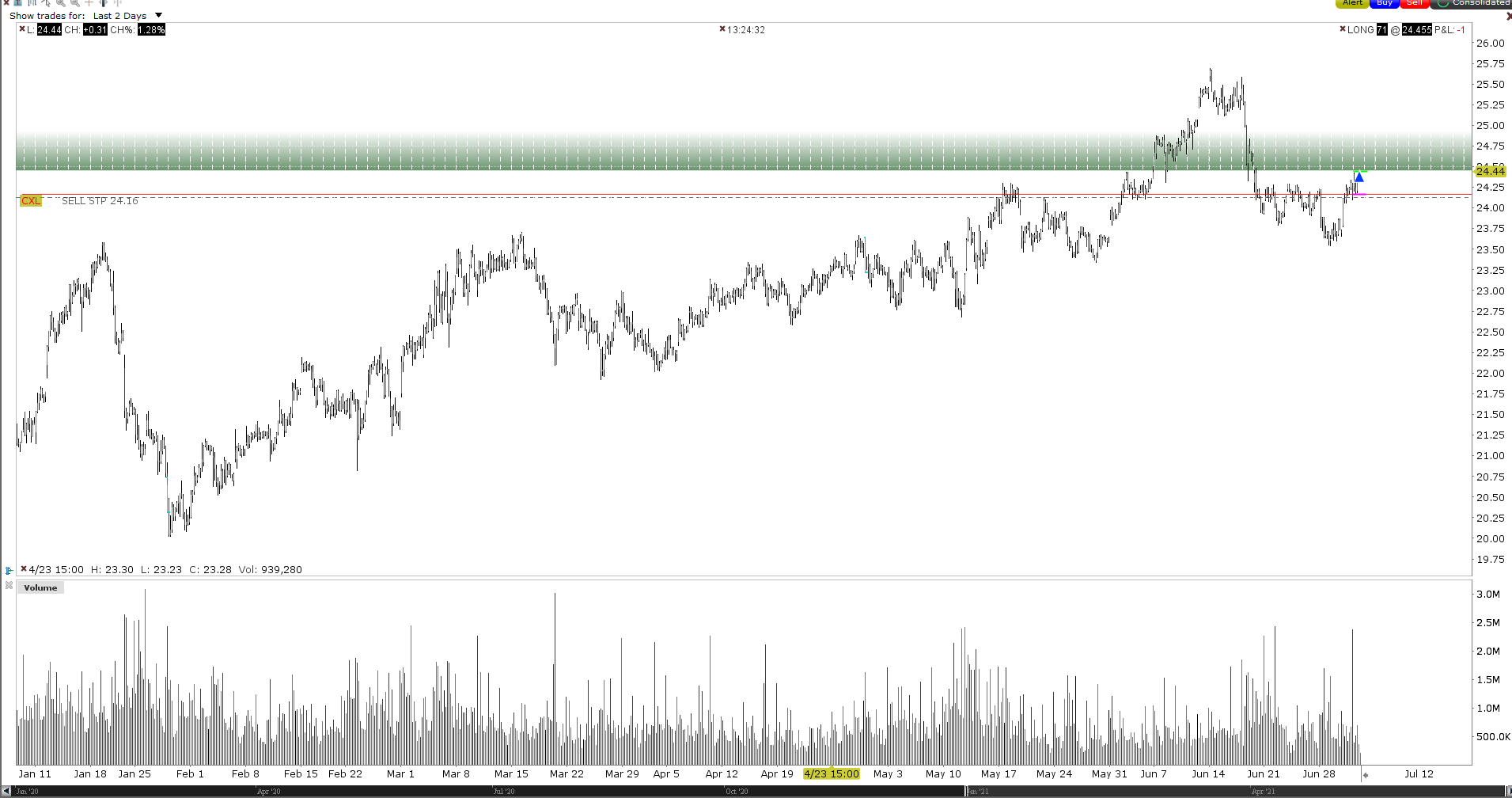1512x798 pixels.
Task: Click the blue Buy button
Action: click(x=1384, y=3)
